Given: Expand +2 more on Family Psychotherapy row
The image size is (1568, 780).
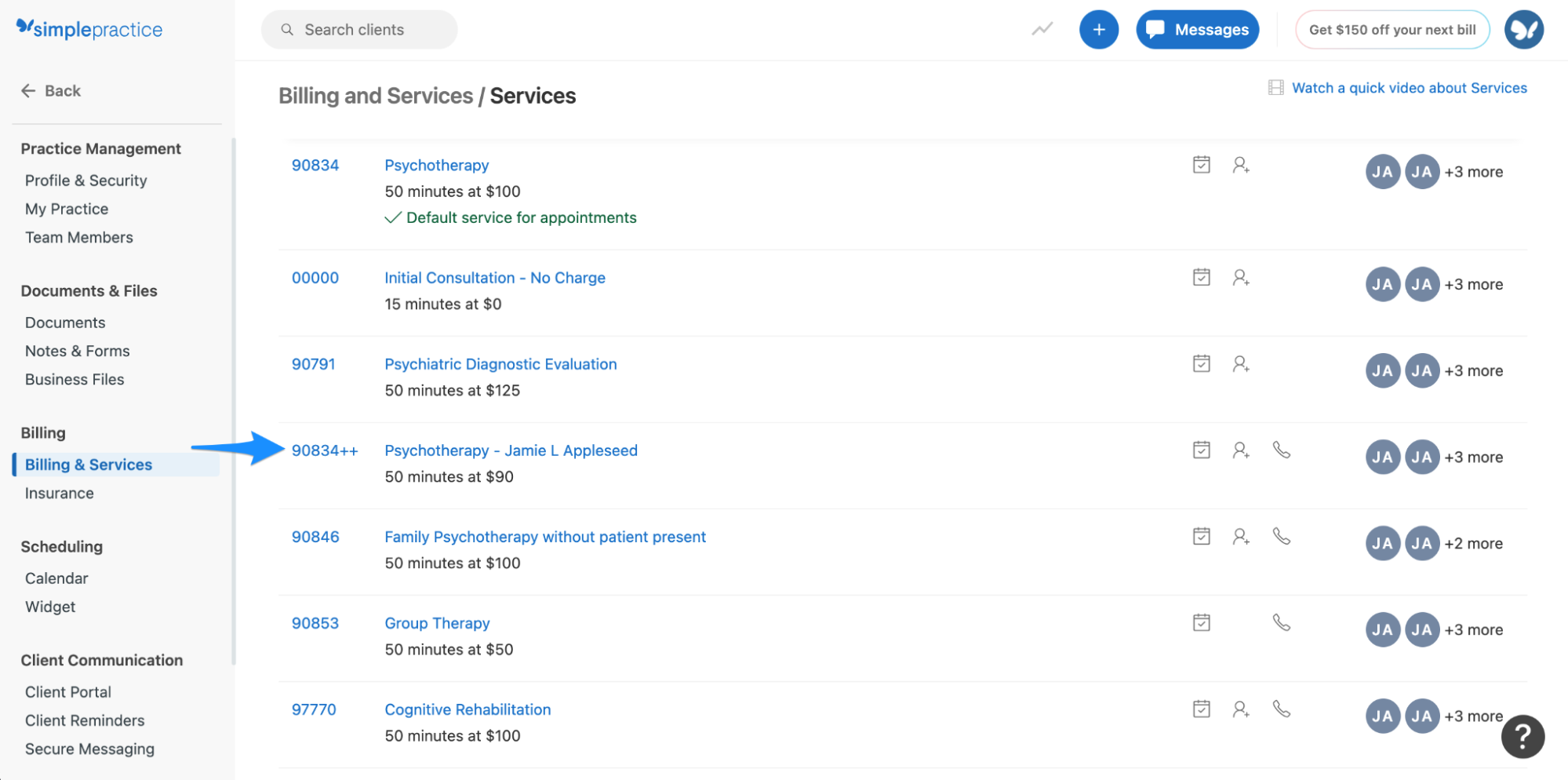Looking at the screenshot, I should tap(1473, 542).
